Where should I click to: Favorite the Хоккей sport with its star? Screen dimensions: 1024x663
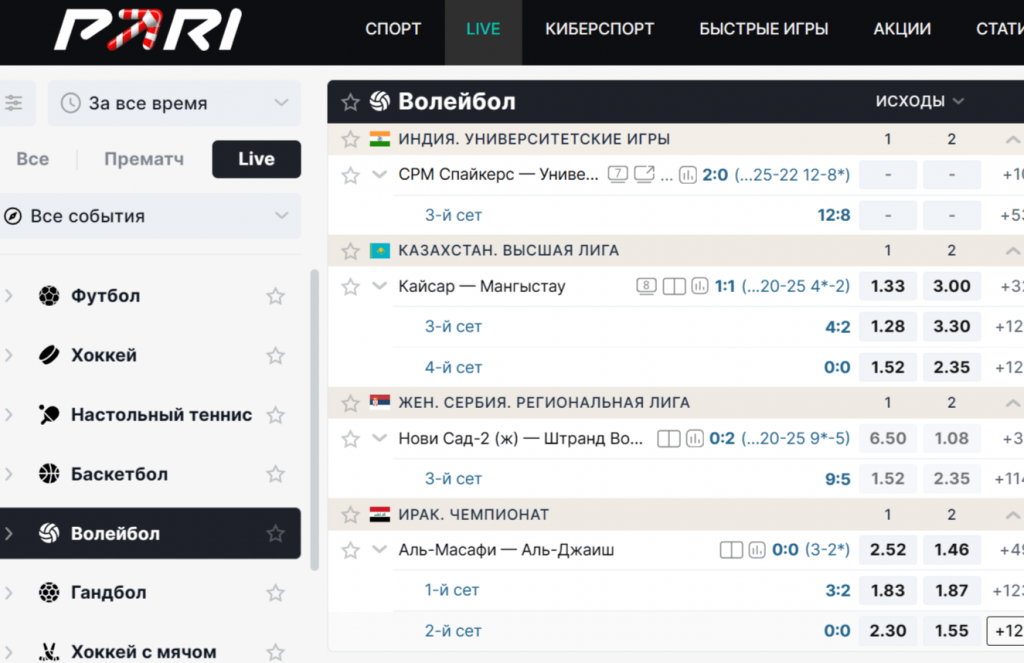(275, 356)
